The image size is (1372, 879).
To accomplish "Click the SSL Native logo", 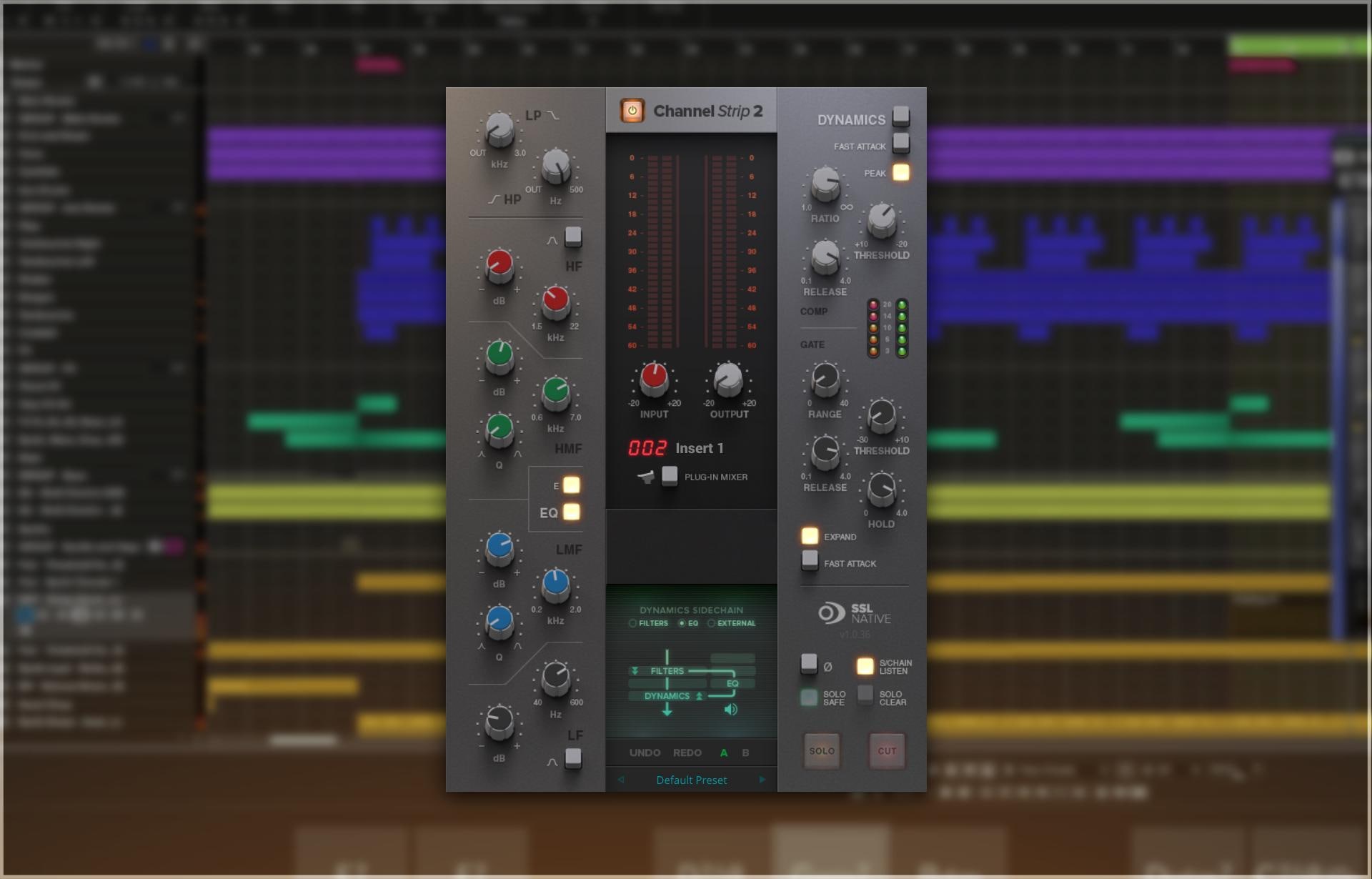I will pyautogui.click(x=855, y=613).
